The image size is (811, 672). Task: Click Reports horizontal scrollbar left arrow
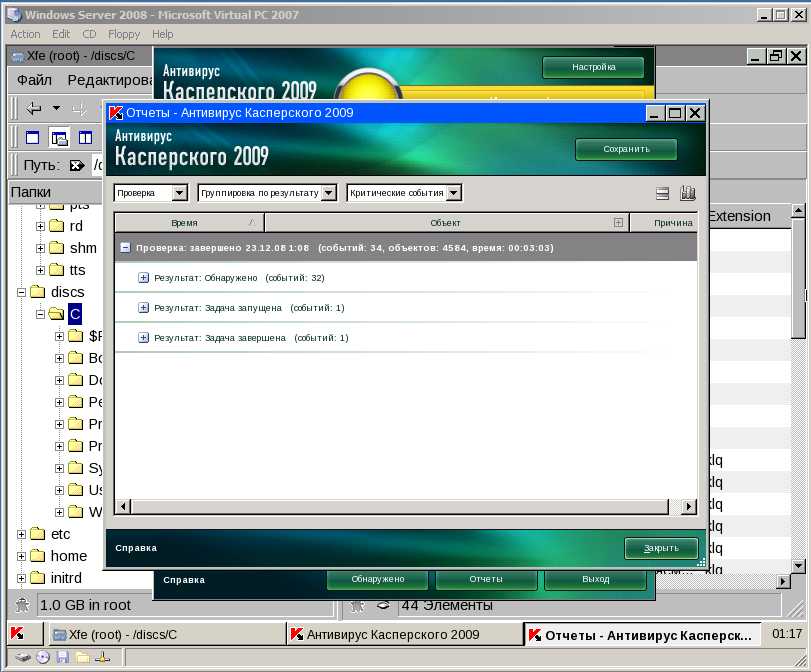tap(123, 506)
